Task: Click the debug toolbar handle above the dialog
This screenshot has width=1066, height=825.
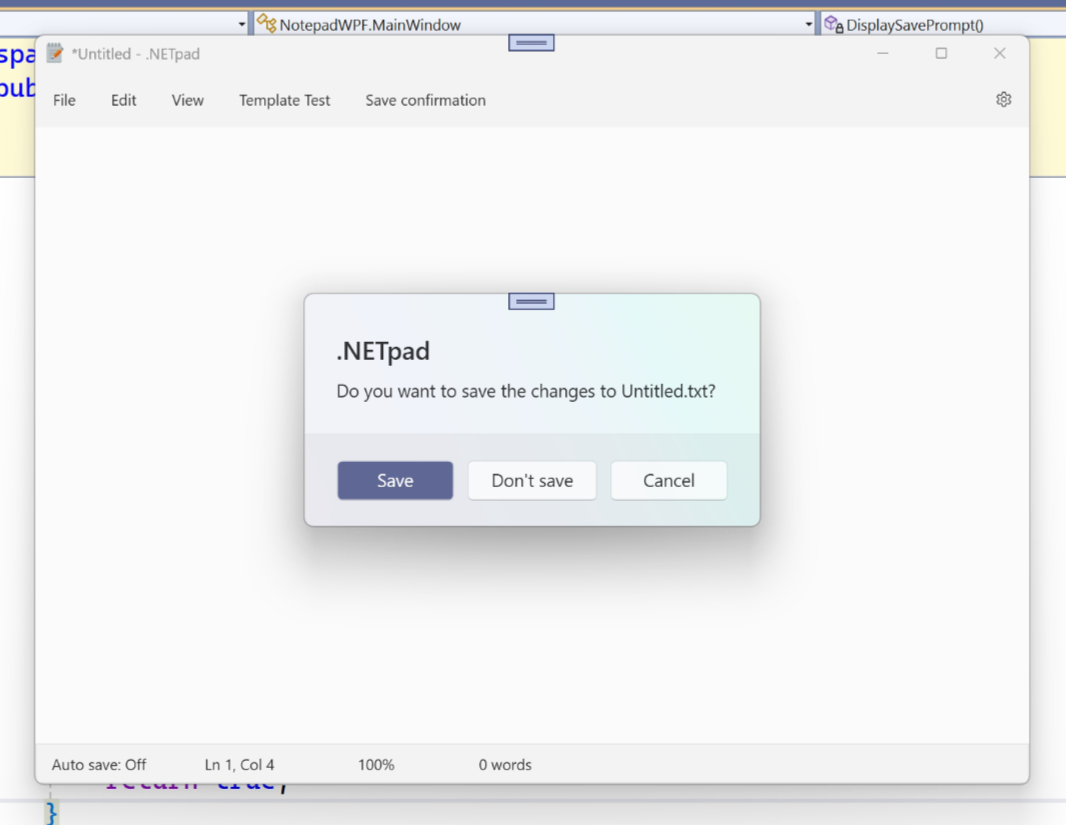Action: [532, 301]
